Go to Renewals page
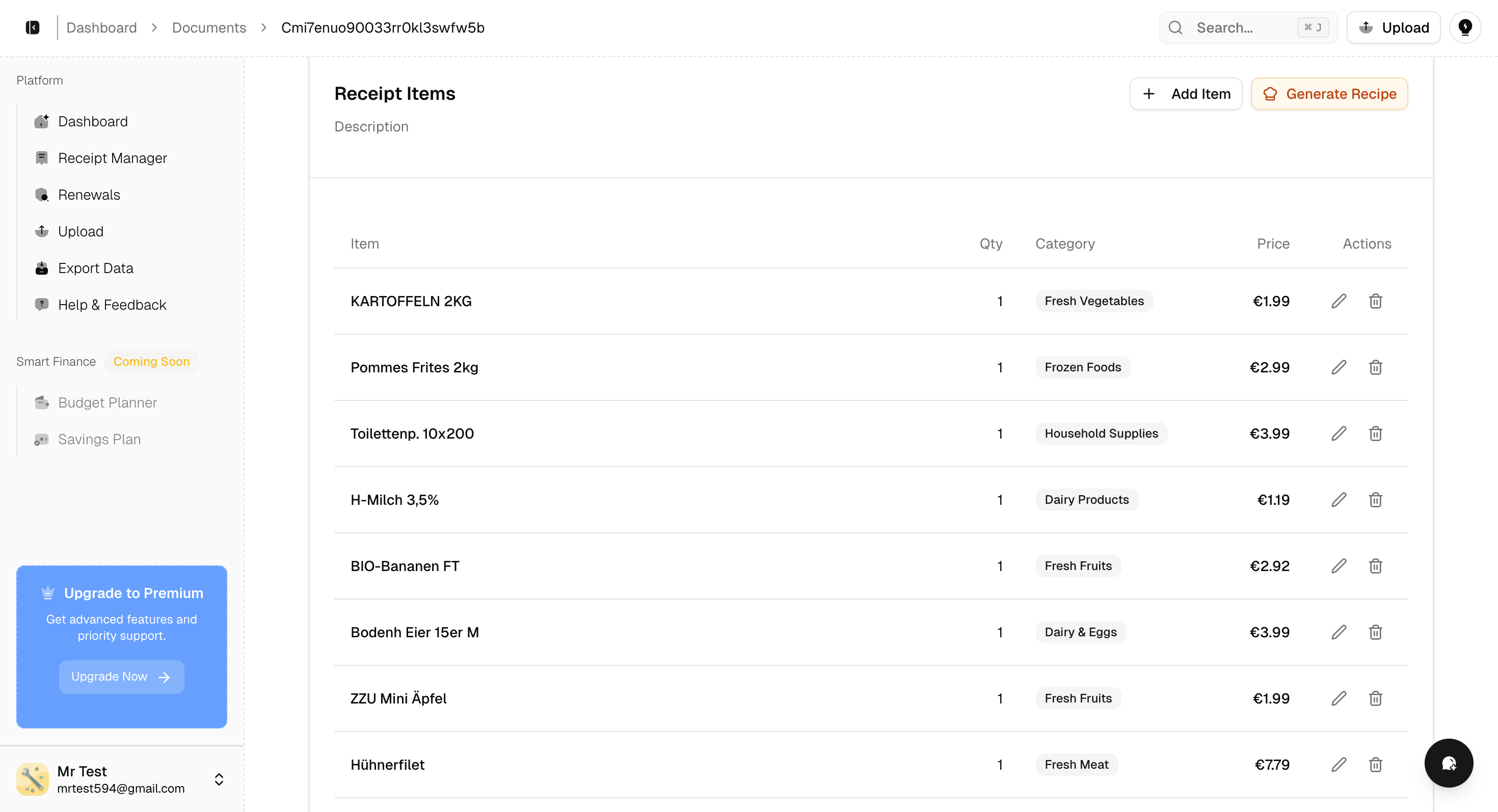1498x812 pixels. pyautogui.click(x=89, y=195)
